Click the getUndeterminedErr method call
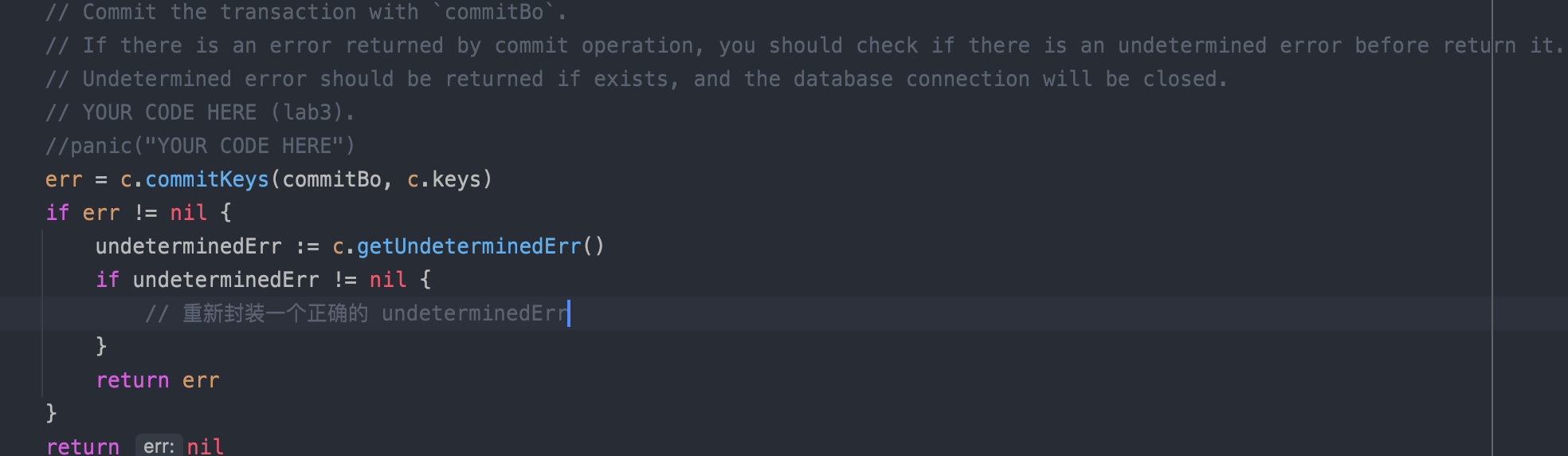Image resolution: width=1568 pixels, height=456 pixels. pos(468,246)
